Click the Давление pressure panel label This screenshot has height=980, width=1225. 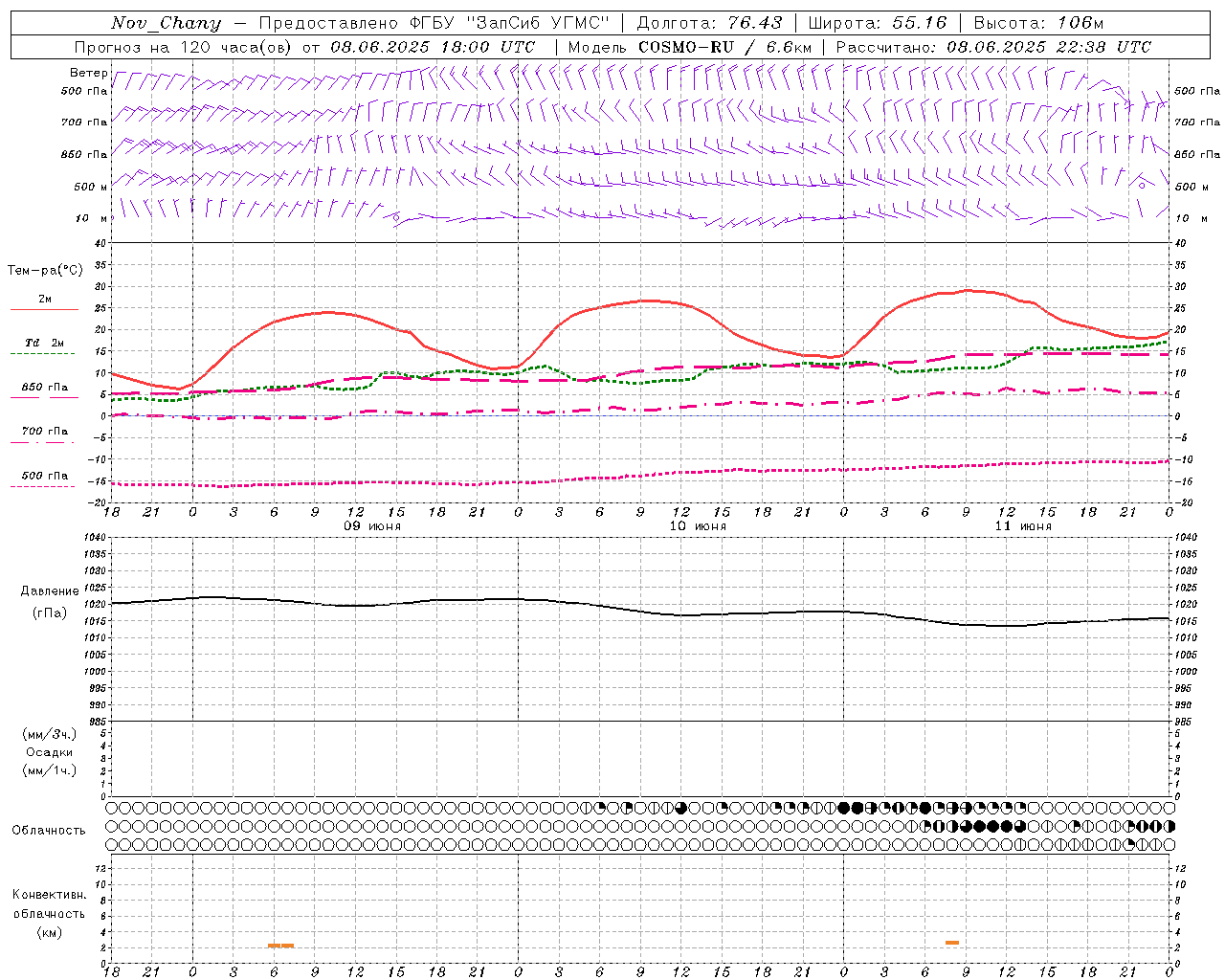click(50, 591)
